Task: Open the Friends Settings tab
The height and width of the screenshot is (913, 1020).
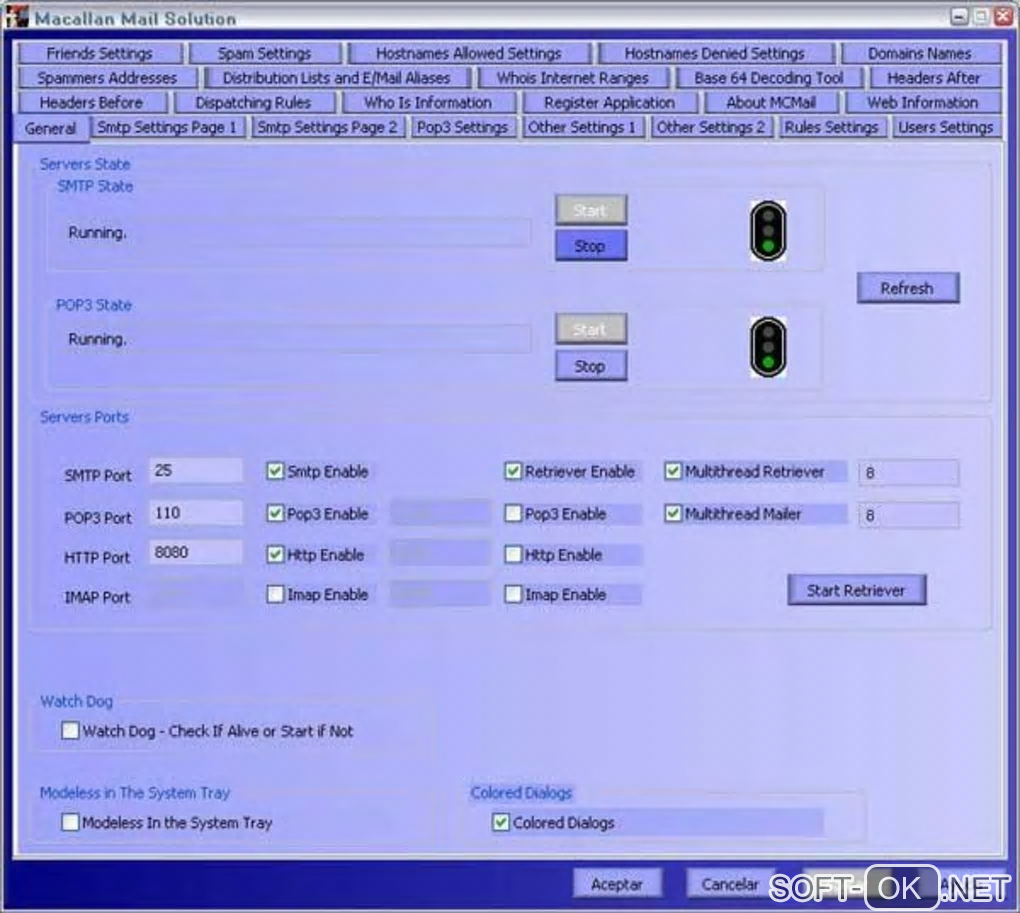Action: [100, 53]
